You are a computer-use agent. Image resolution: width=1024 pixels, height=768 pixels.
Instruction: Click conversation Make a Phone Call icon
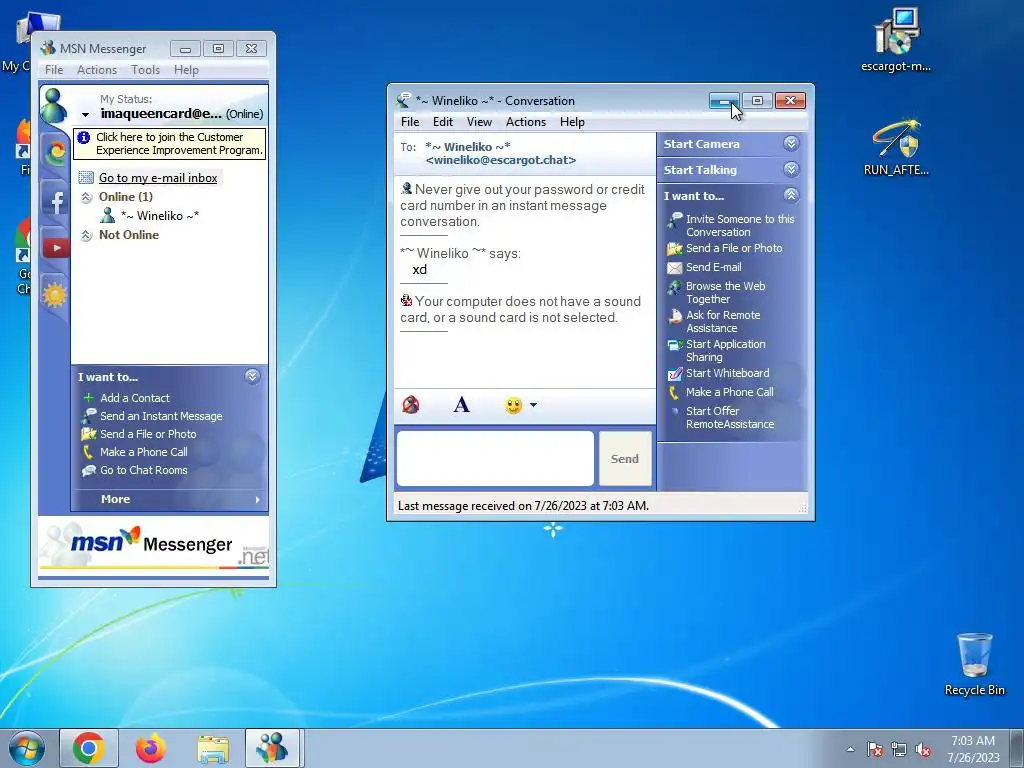coord(674,392)
